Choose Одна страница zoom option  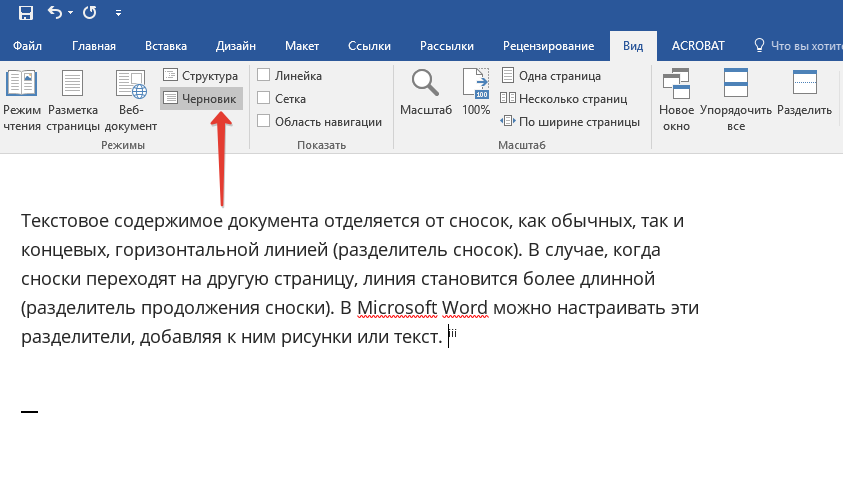551,76
